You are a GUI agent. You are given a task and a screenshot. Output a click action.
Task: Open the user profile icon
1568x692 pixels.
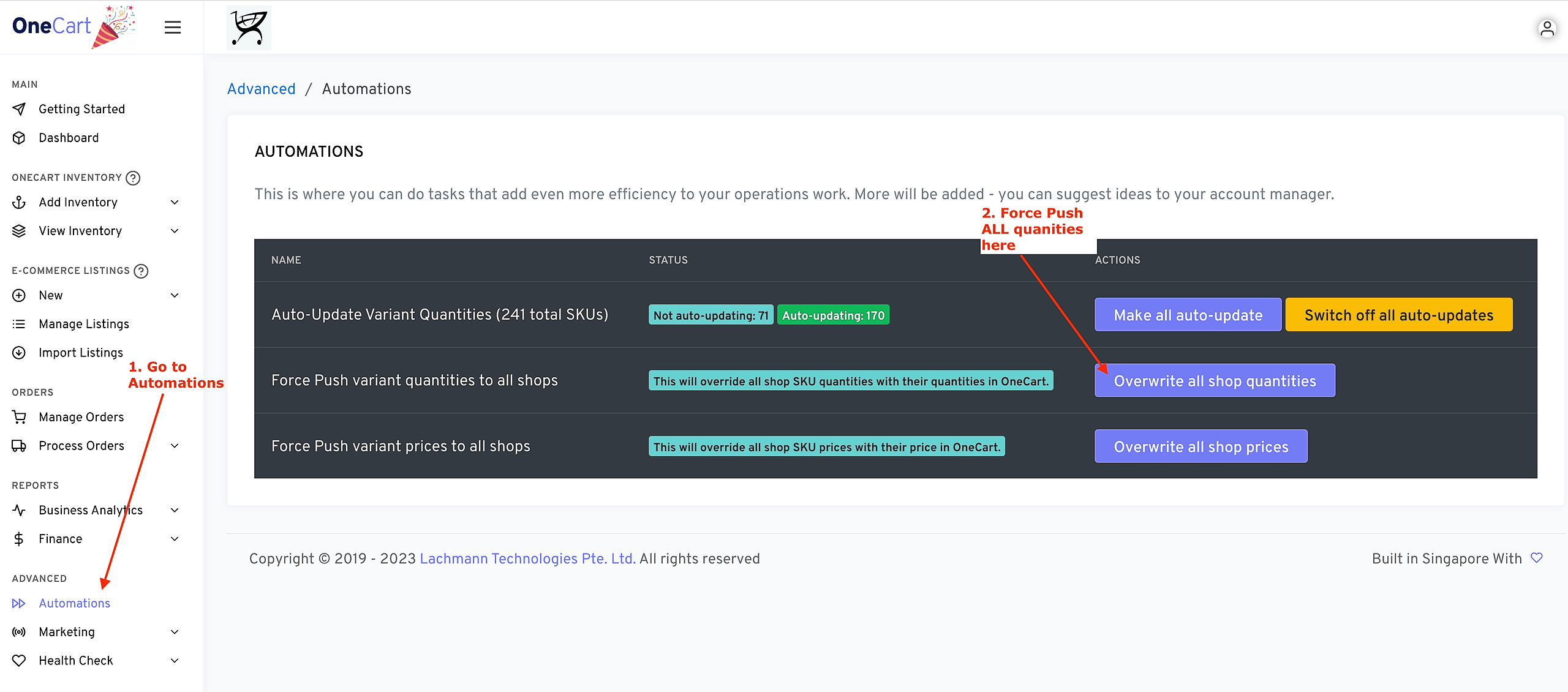click(x=1547, y=29)
